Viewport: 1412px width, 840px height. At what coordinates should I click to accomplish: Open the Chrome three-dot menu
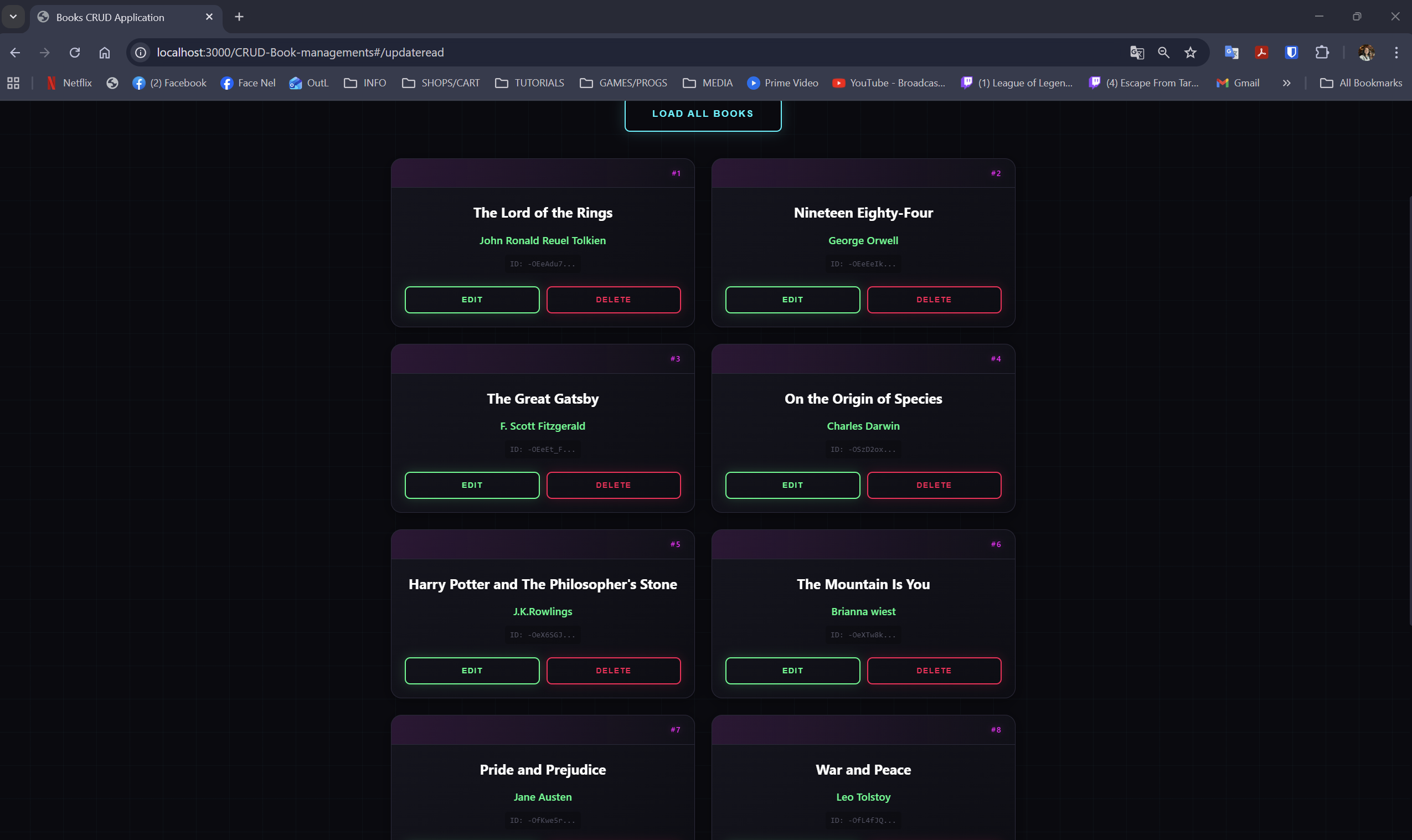coord(1396,53)
